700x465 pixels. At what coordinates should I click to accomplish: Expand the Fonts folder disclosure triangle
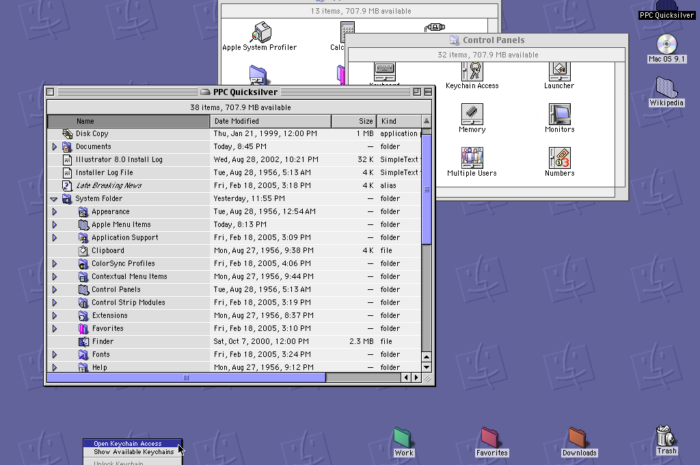54,355
